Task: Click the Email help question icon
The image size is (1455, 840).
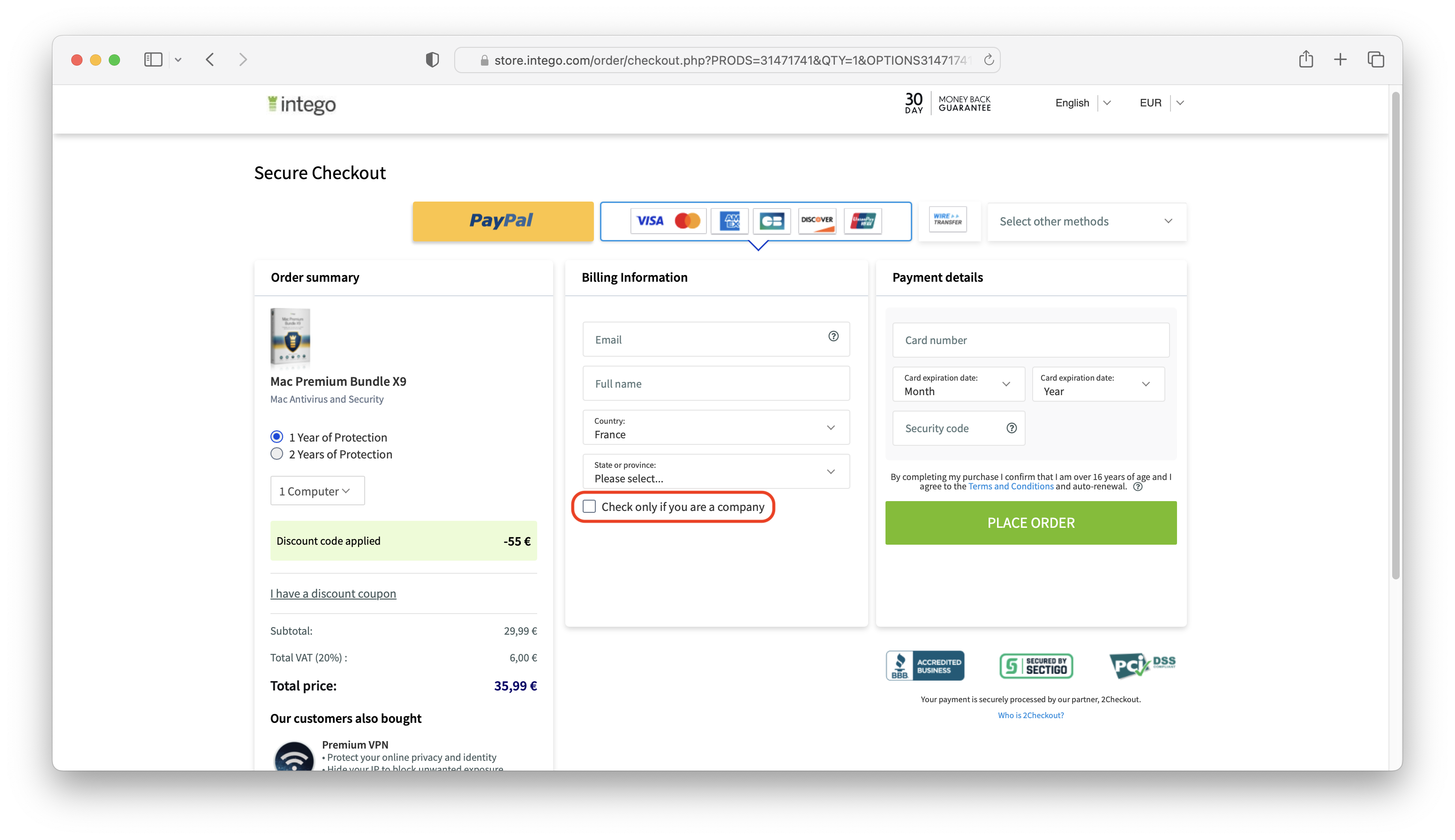Action: pos(833,337)
